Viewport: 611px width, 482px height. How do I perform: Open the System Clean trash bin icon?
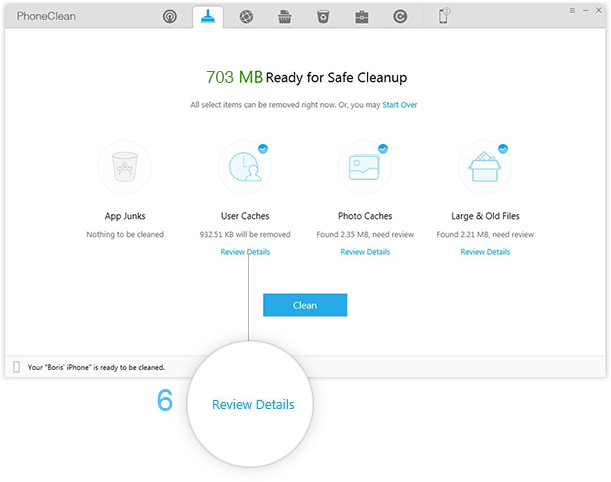click(x=323, y=16)
